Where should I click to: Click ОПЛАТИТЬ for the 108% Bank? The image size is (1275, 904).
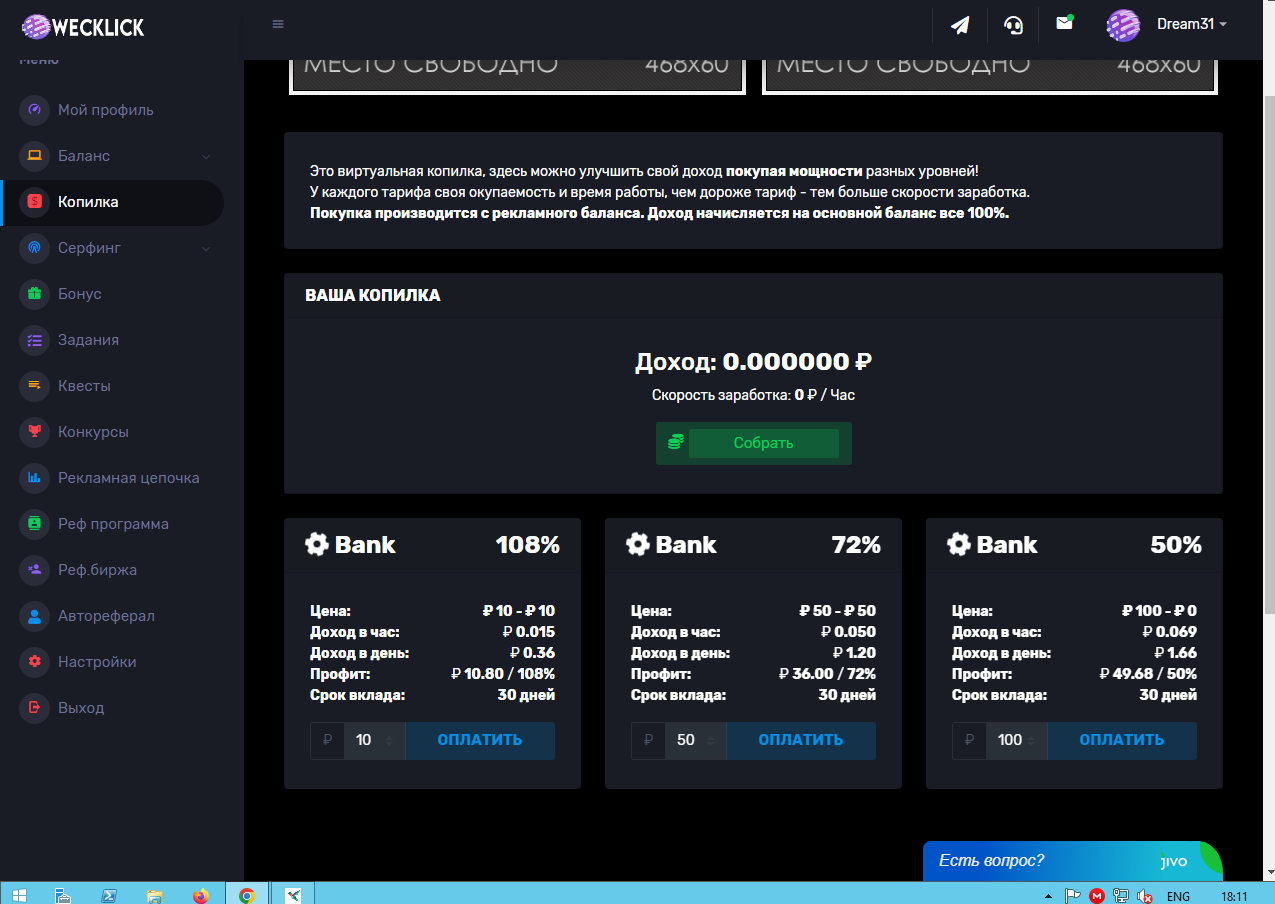479,740
